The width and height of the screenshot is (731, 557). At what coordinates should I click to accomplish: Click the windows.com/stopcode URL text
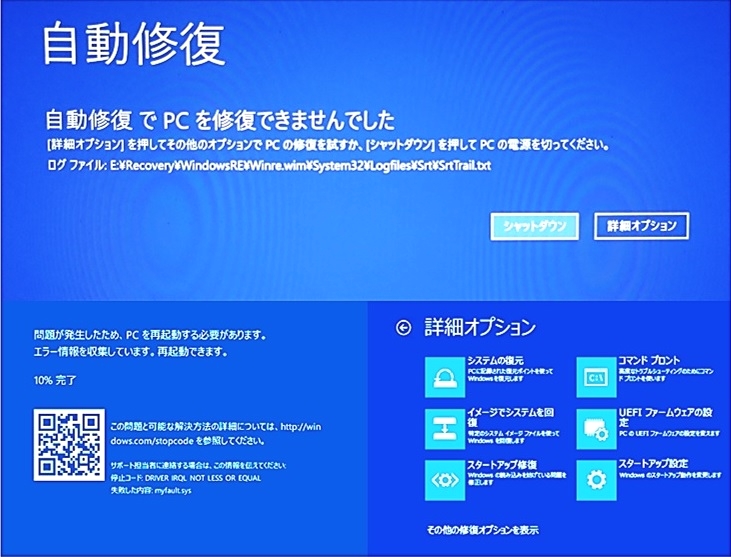pos(215,433)
